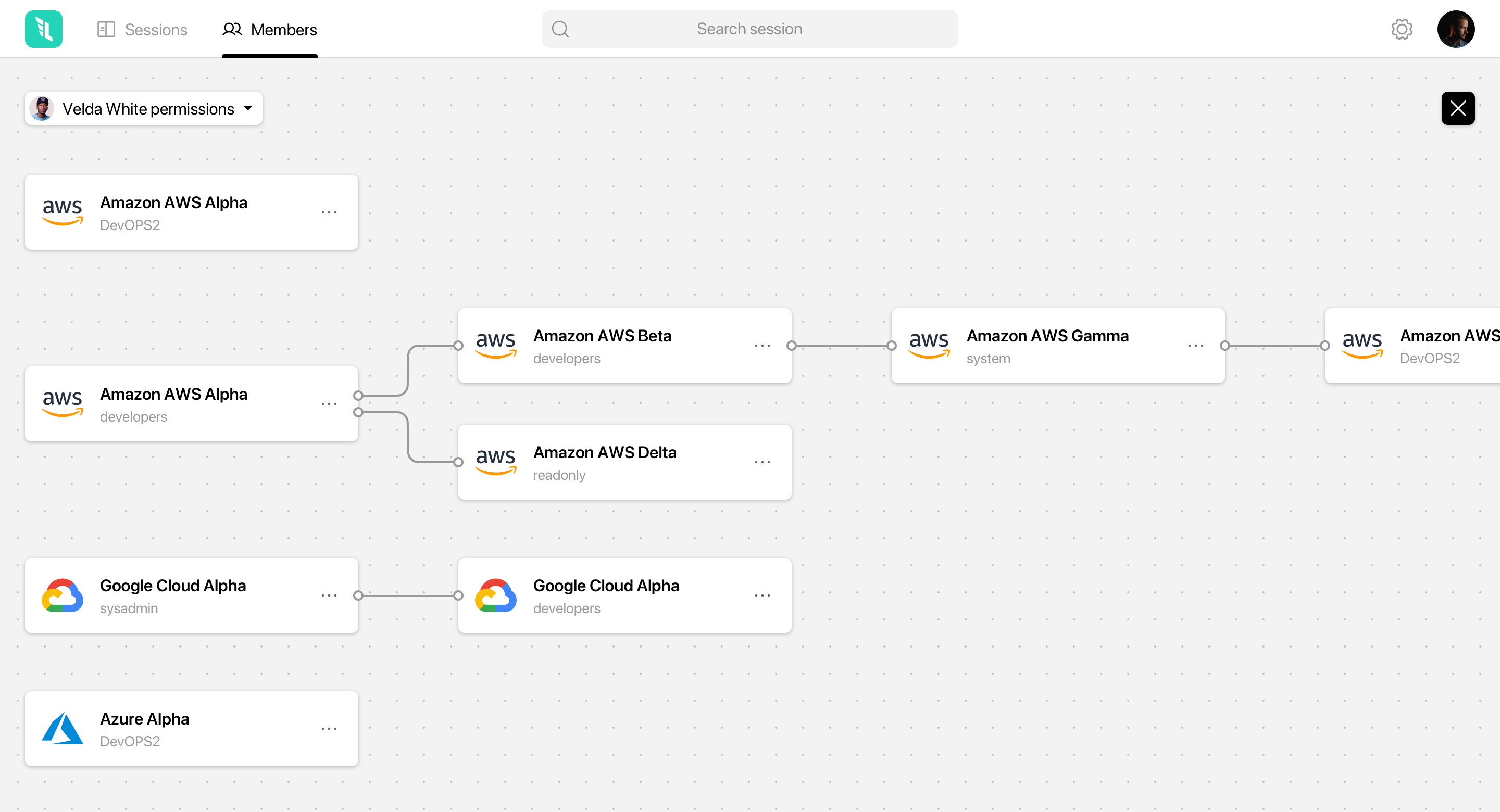This screenshot has height=812, width=1500.
Task: Click AWS logo on Alpha developers card
Action: pos(63,404)
